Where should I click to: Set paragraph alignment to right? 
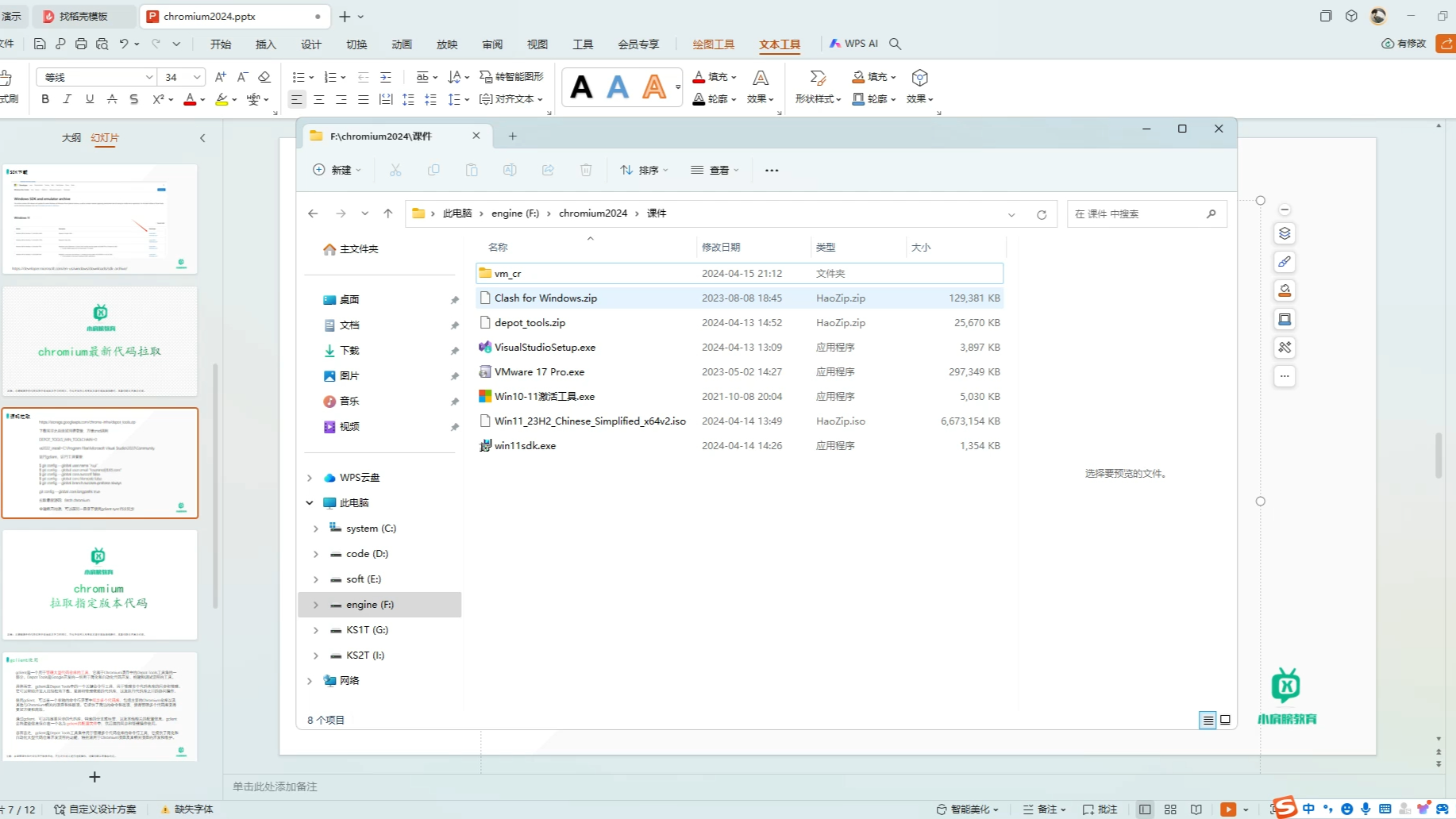tap(341, 99)
